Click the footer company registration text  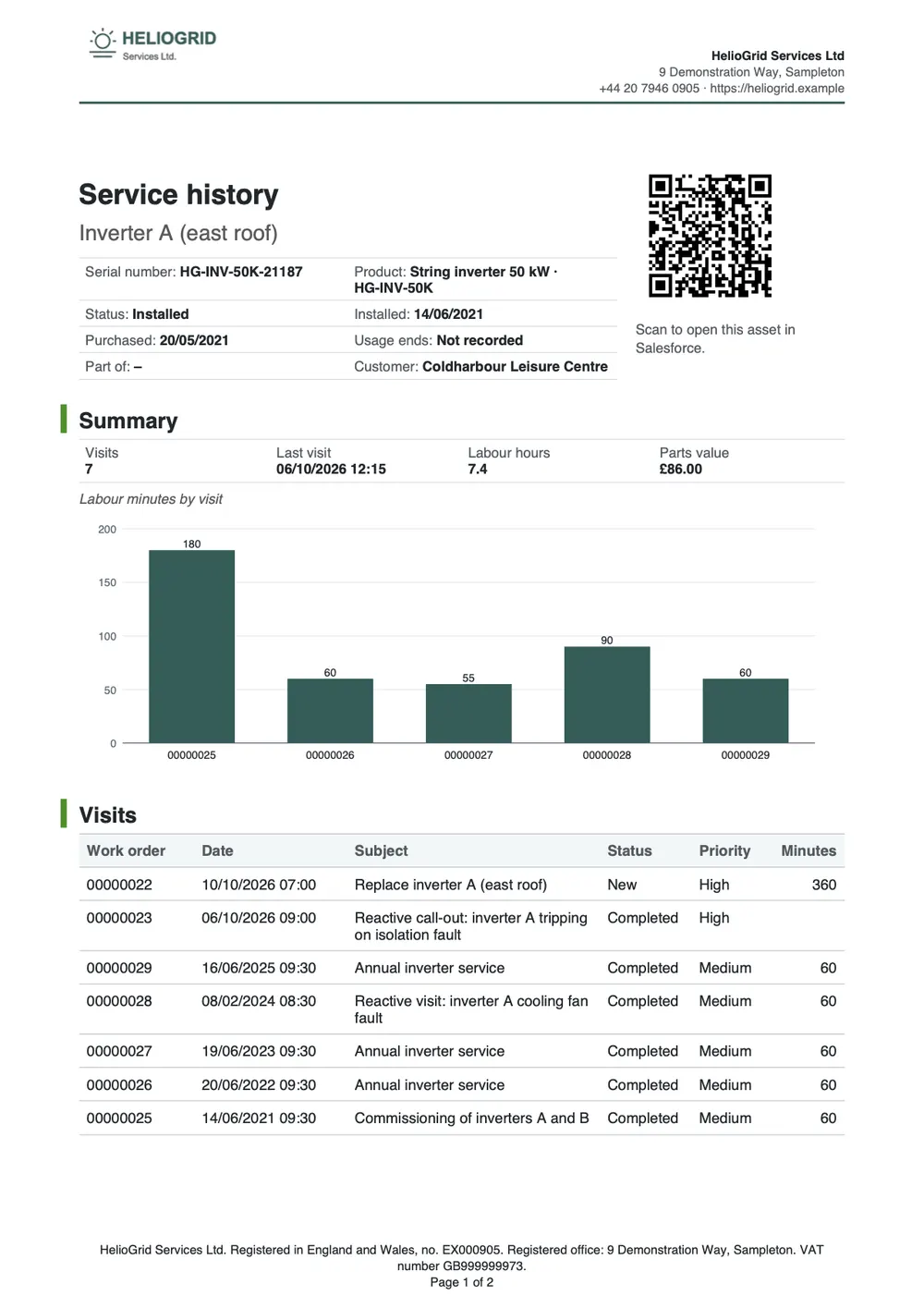[x=462, y=1258]
